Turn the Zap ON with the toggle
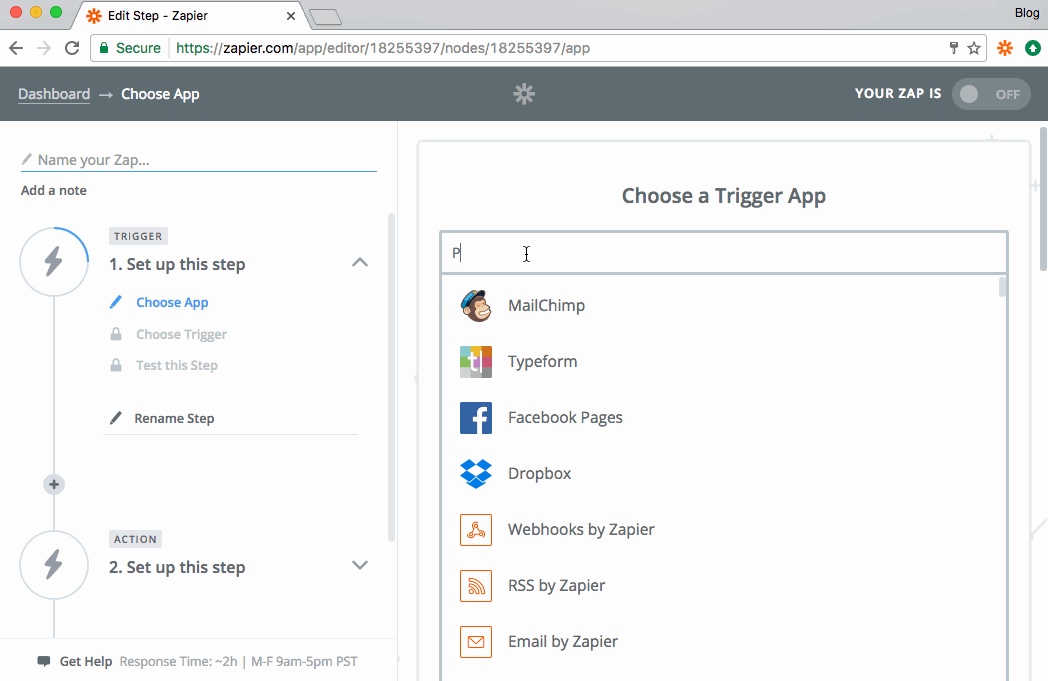1048x681 pixels. (x=991, y=94)
